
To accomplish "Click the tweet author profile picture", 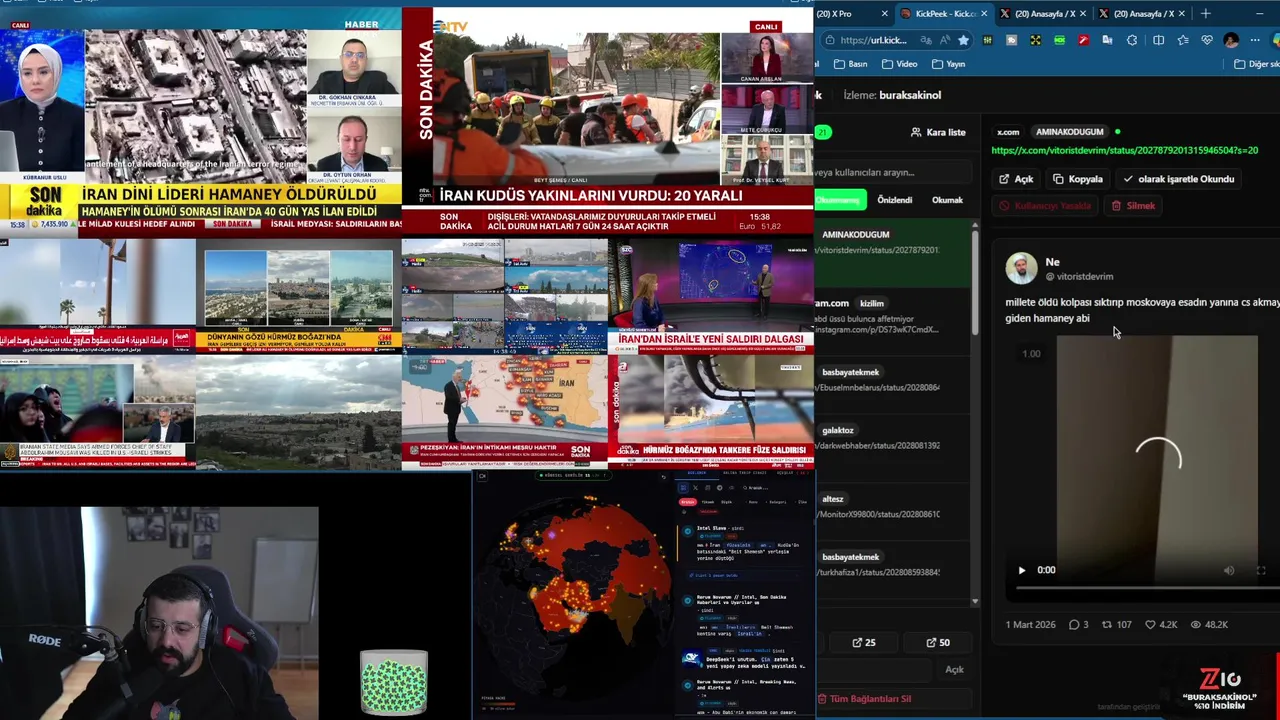I will (1022, 269).
